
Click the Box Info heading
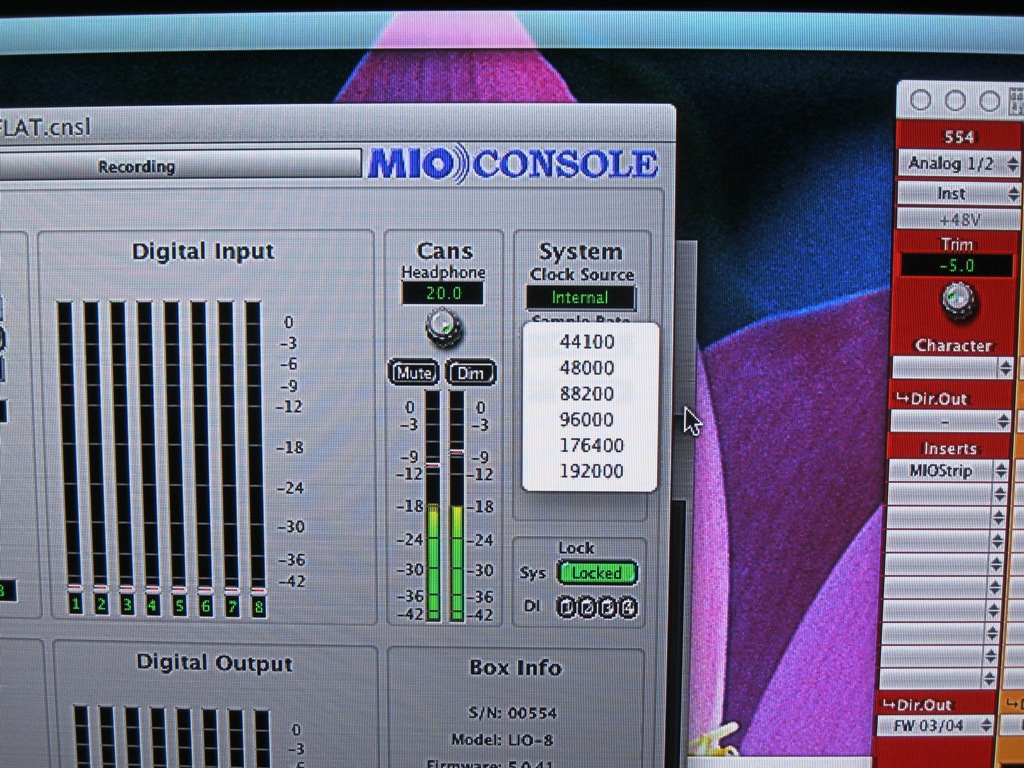[515, 667]
